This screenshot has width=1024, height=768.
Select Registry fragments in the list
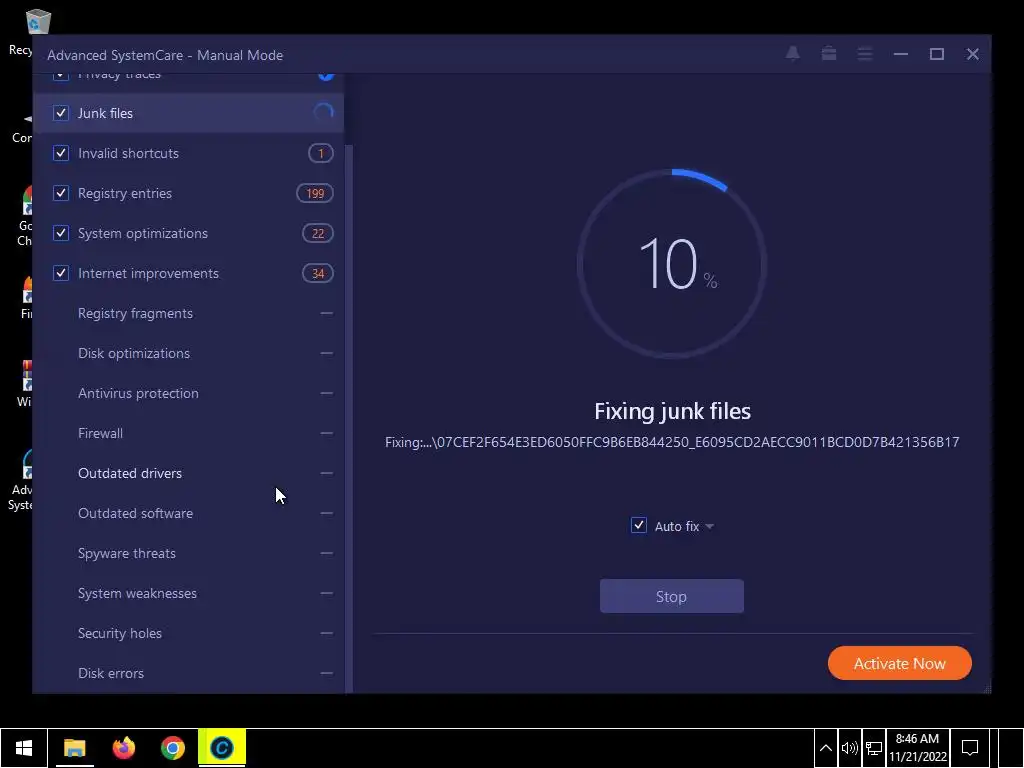pyautogui.click(x=135, y=313)
